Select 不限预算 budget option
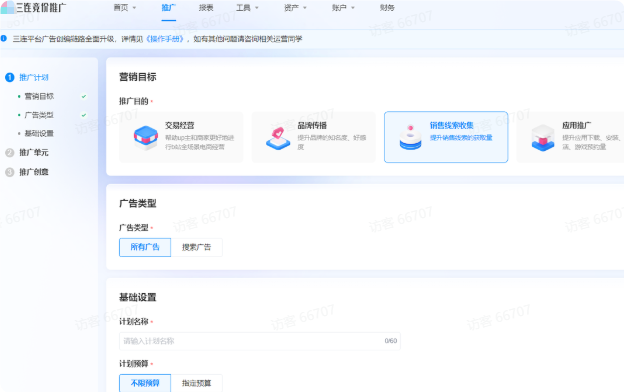This screenshot has height=392, width=624. [x=145, y=383]
